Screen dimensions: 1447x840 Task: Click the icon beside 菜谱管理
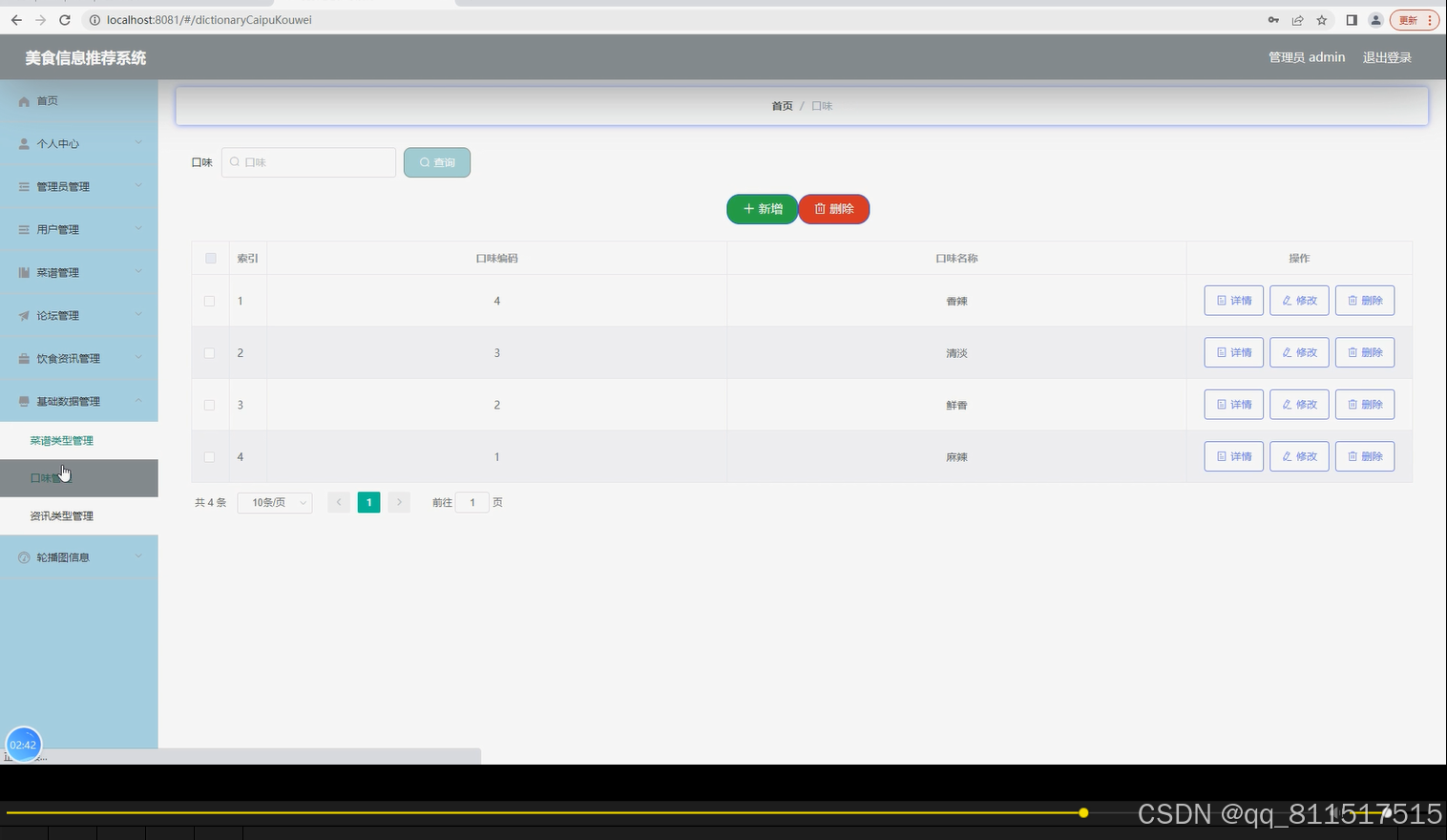(x=25, y=273)
